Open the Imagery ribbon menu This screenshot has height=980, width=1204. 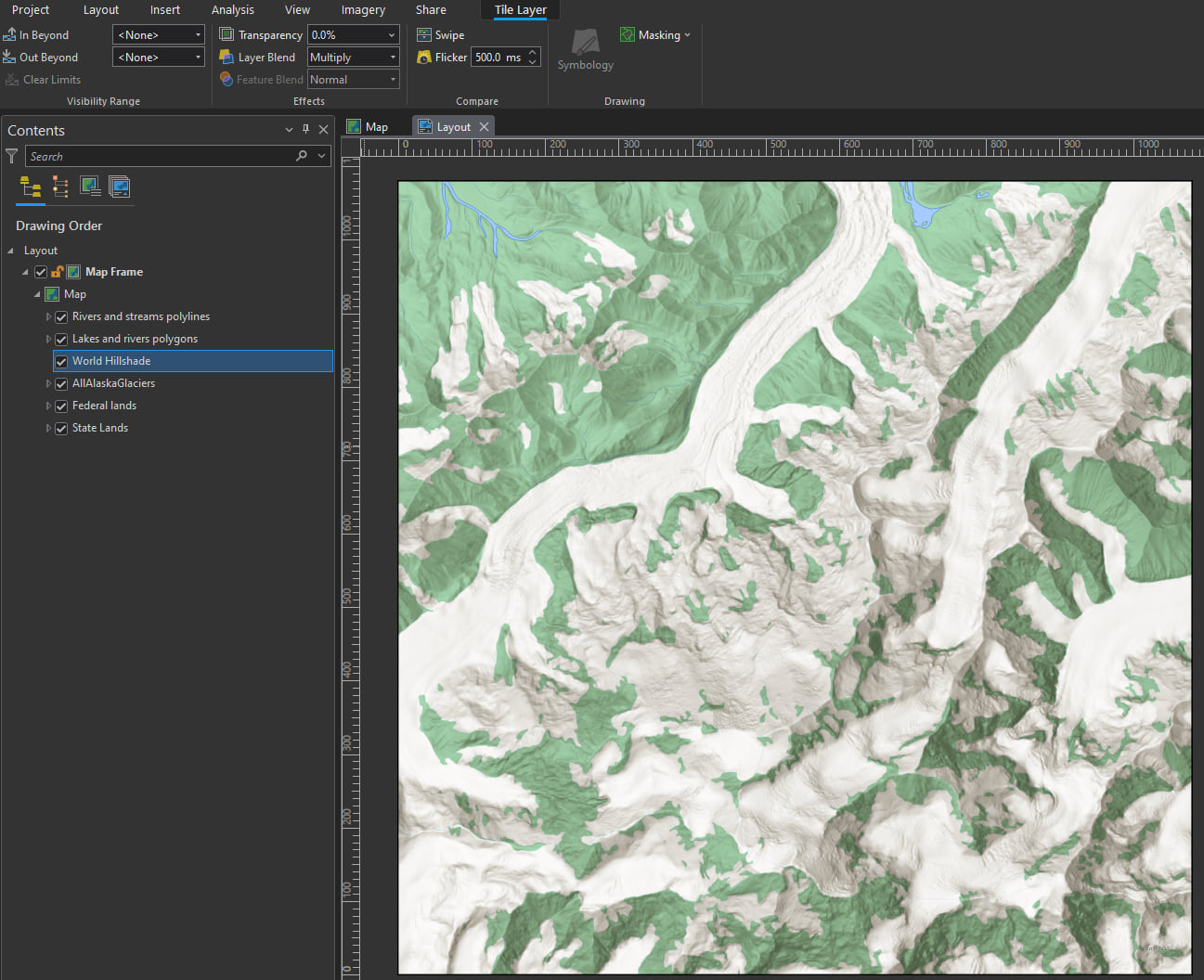[x=362, y=10]
